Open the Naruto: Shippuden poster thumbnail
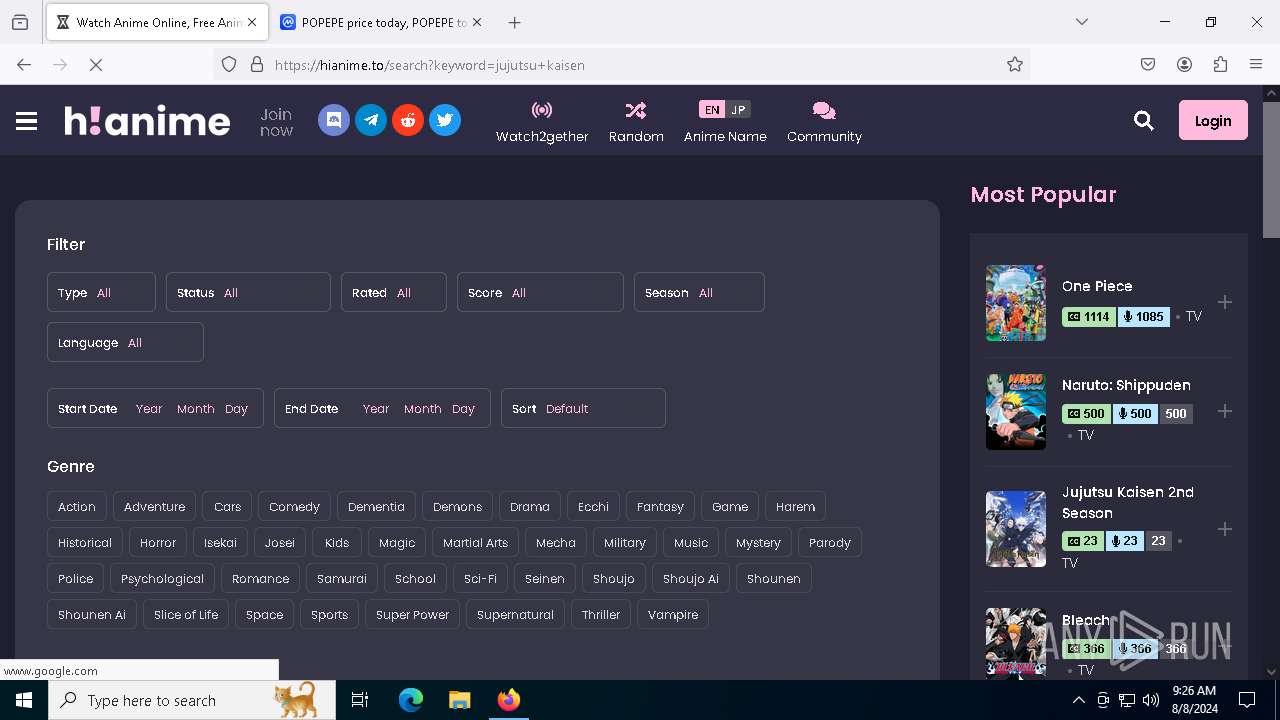 (x=1016, y=412)
